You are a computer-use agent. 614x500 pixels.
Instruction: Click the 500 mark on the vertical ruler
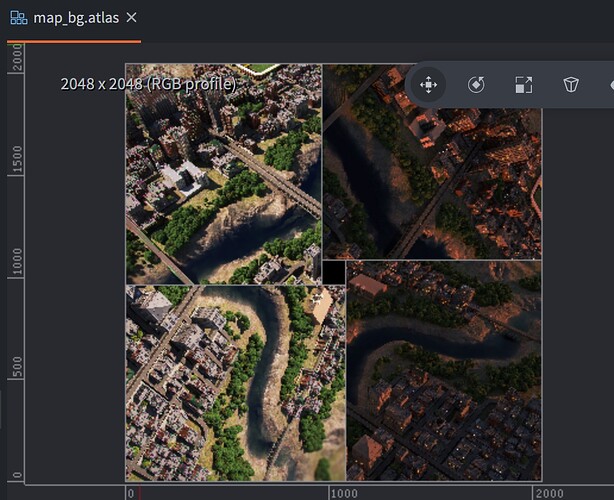click(17, 369)
